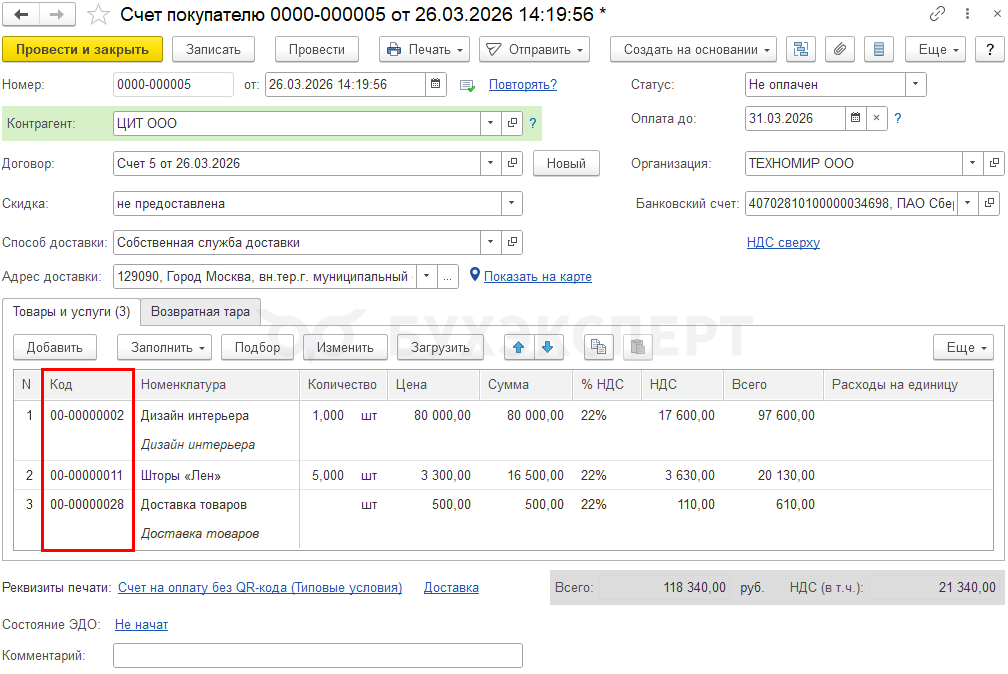The height and width of the screenshot is (674, 1008).
Task: Show delivery address on map
Action: tap(538, 276)
